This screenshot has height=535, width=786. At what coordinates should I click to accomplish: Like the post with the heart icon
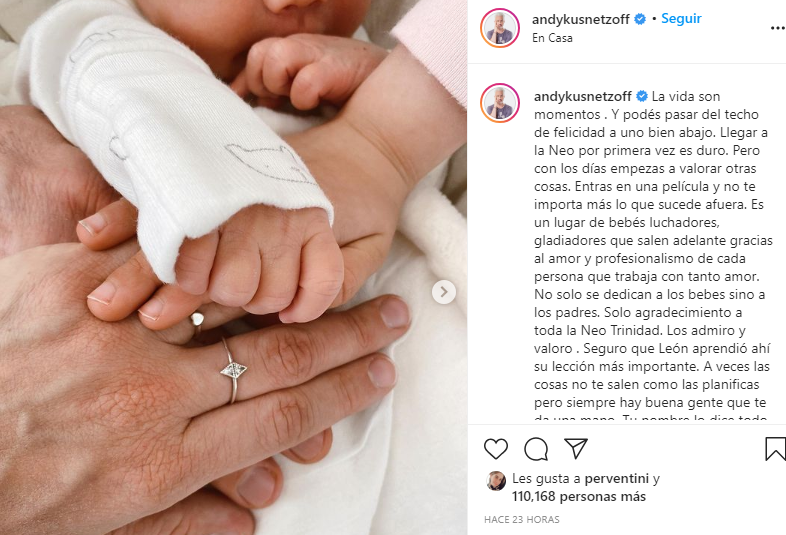click(496, 448)
